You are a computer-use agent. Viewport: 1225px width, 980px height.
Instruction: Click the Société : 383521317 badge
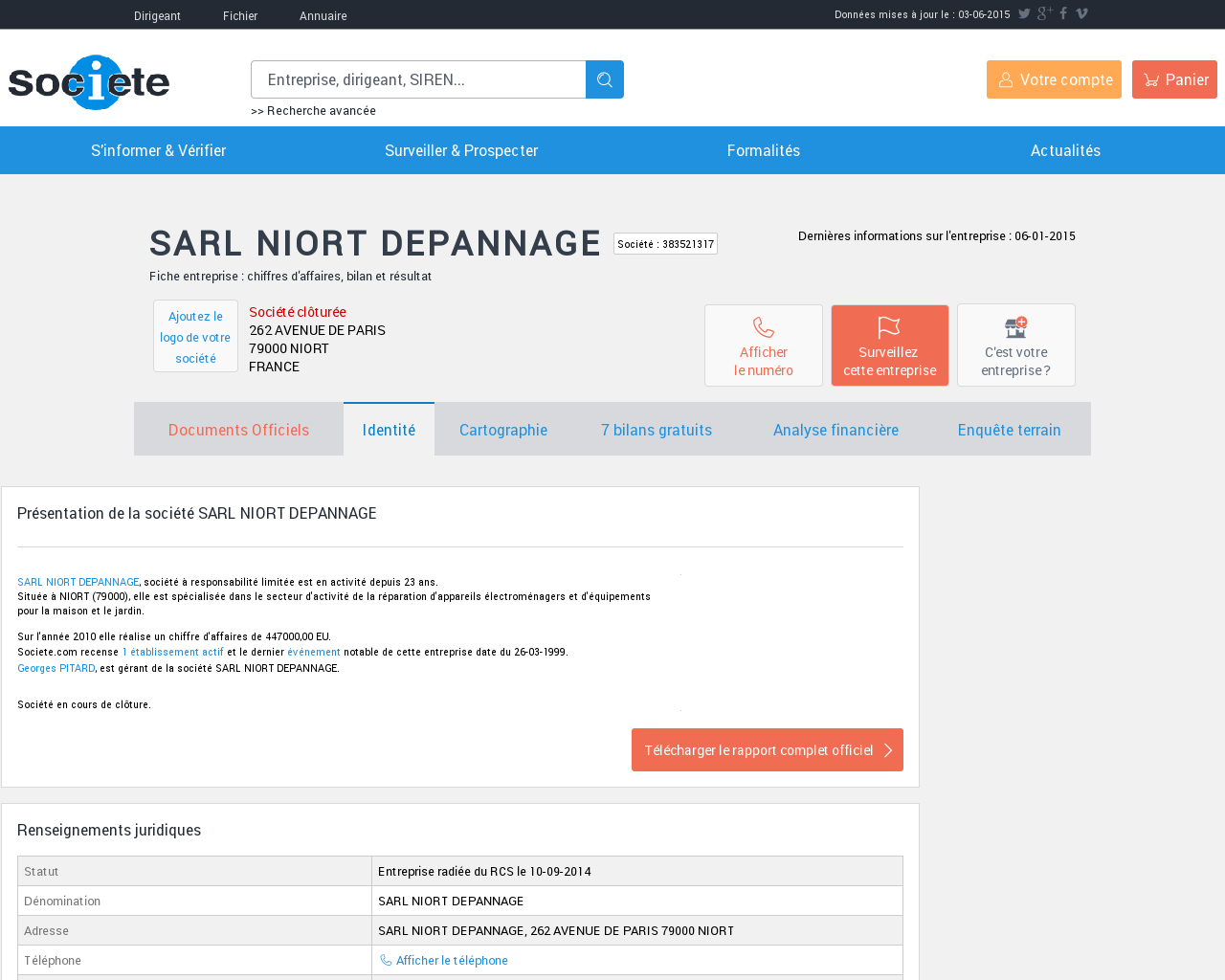(x=665, y=244)
